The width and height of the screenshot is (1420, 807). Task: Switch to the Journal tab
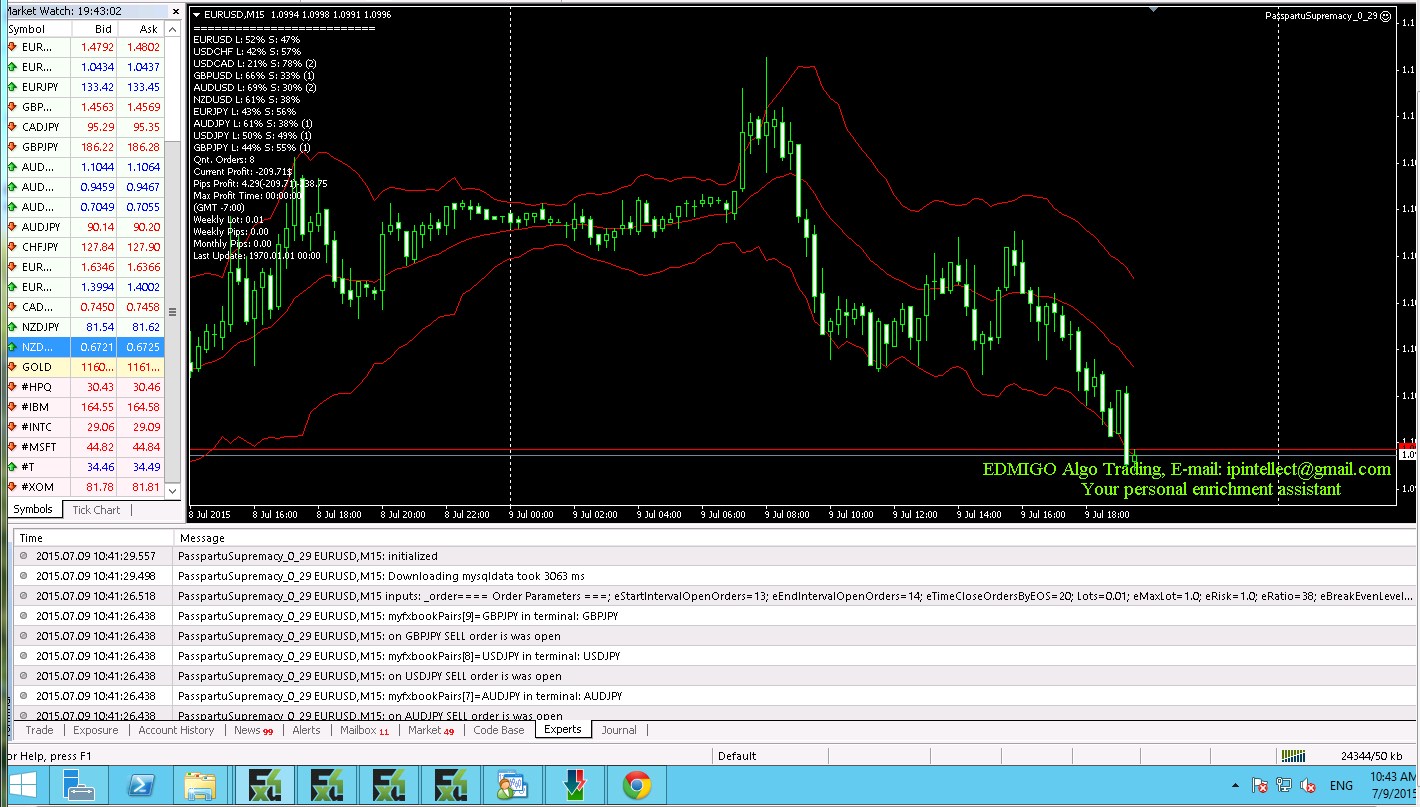pyautogui.click(x=618, y=730)
